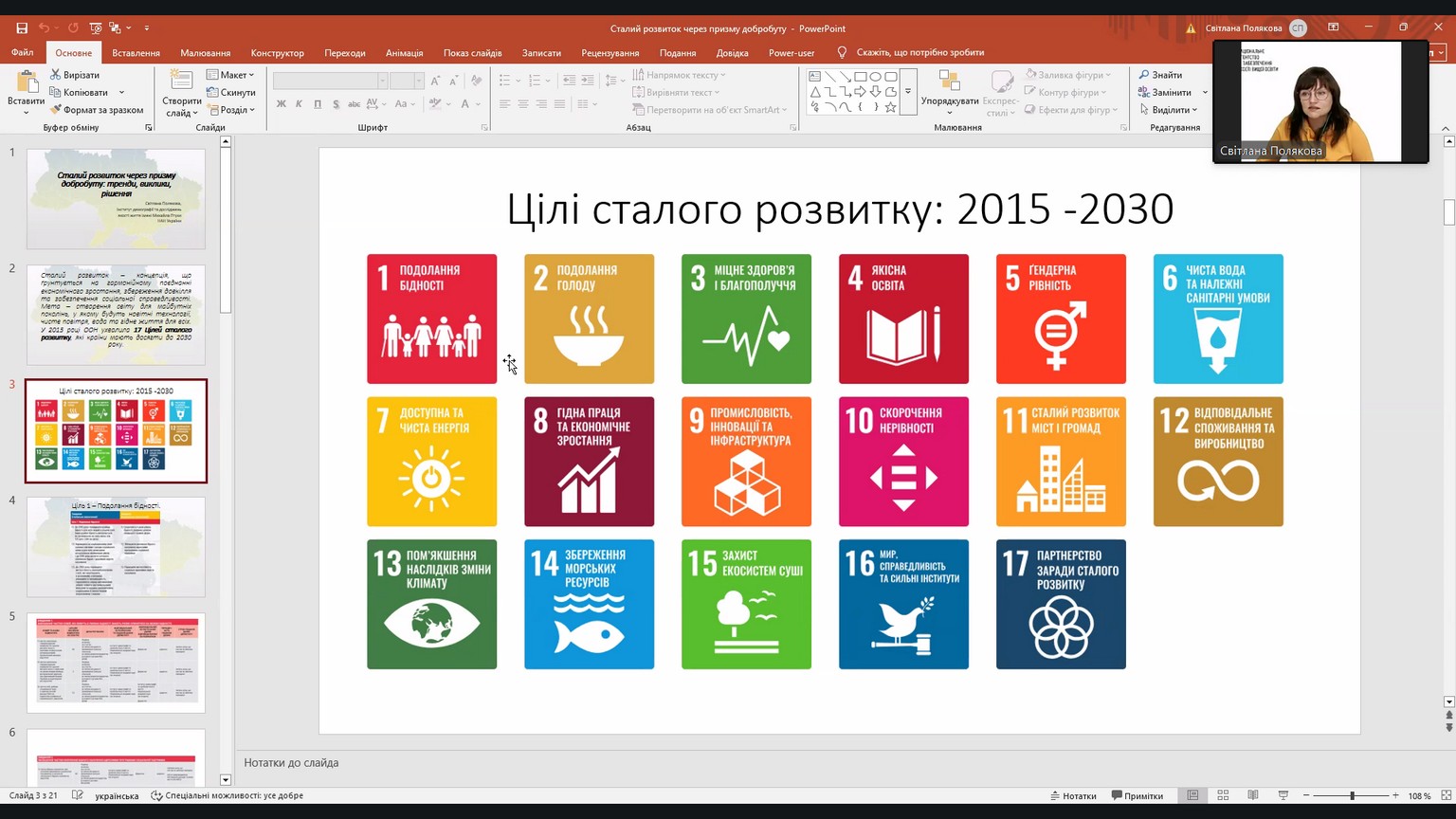Image resolution: width=1456 pixels, height=819 pixels.
Task: Click the Вставити paste icon
Action: [26, 85]
